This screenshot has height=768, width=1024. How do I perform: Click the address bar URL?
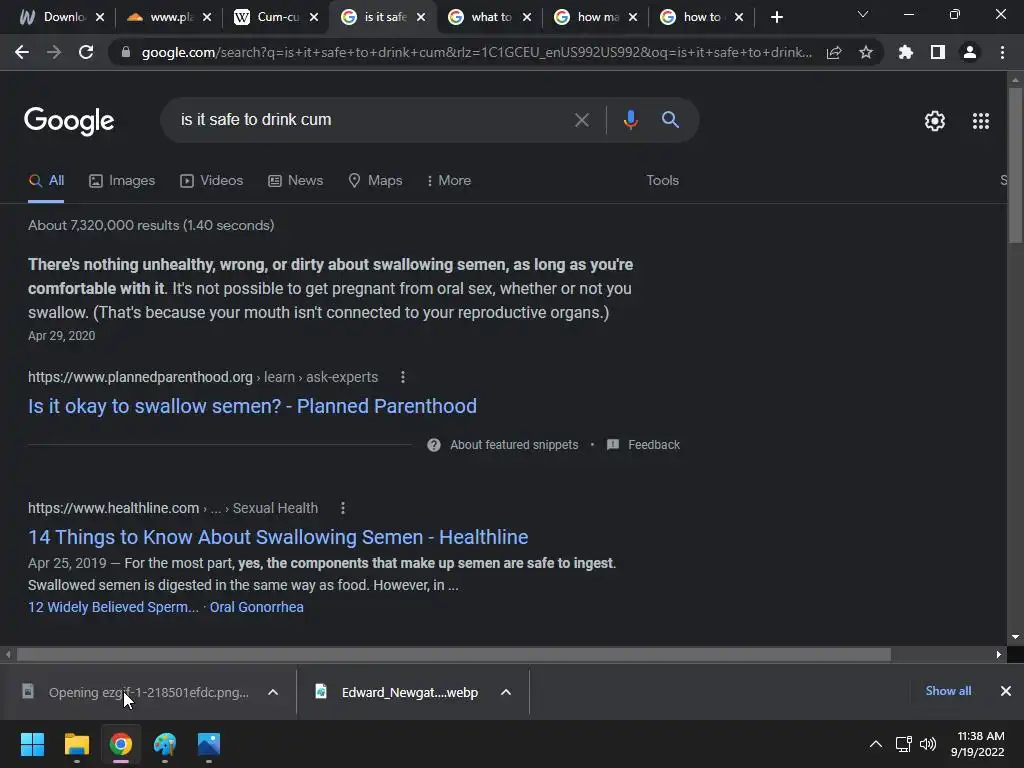477,52
